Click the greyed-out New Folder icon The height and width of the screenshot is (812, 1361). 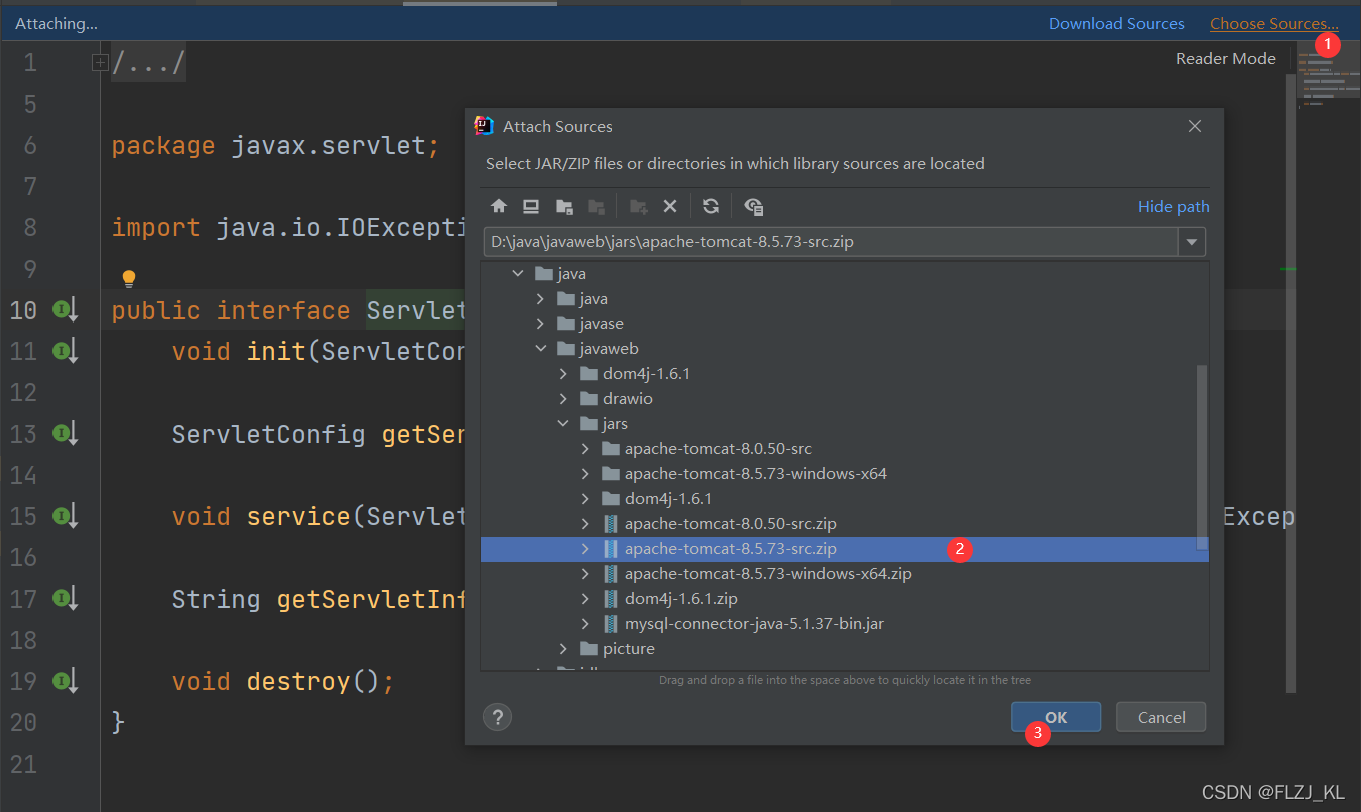639,206
